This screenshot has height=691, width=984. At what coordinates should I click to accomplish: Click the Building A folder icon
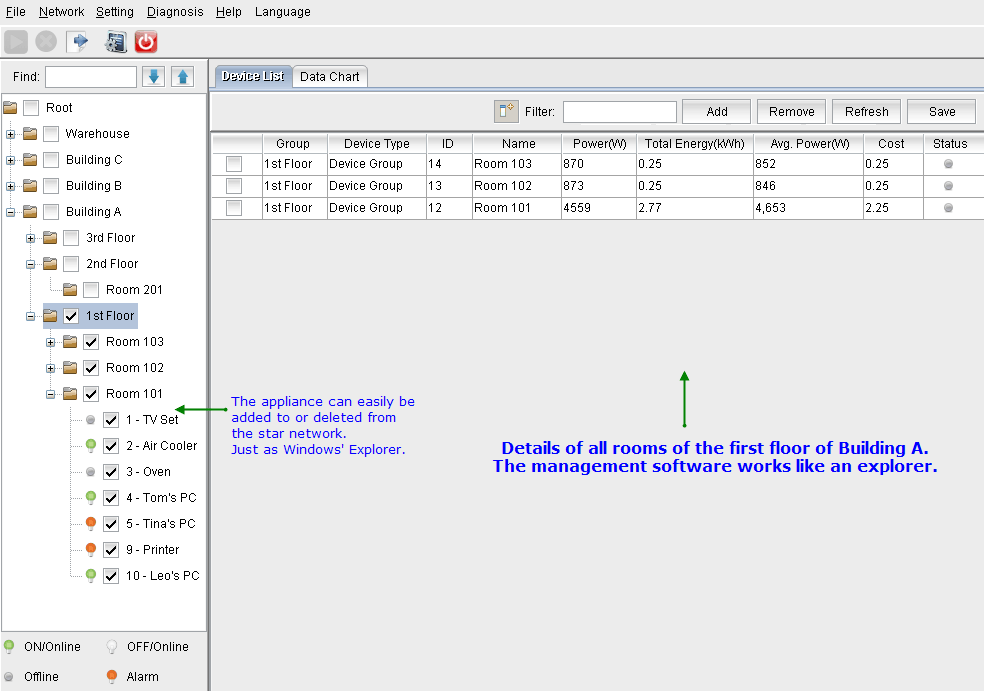point(30,212)
